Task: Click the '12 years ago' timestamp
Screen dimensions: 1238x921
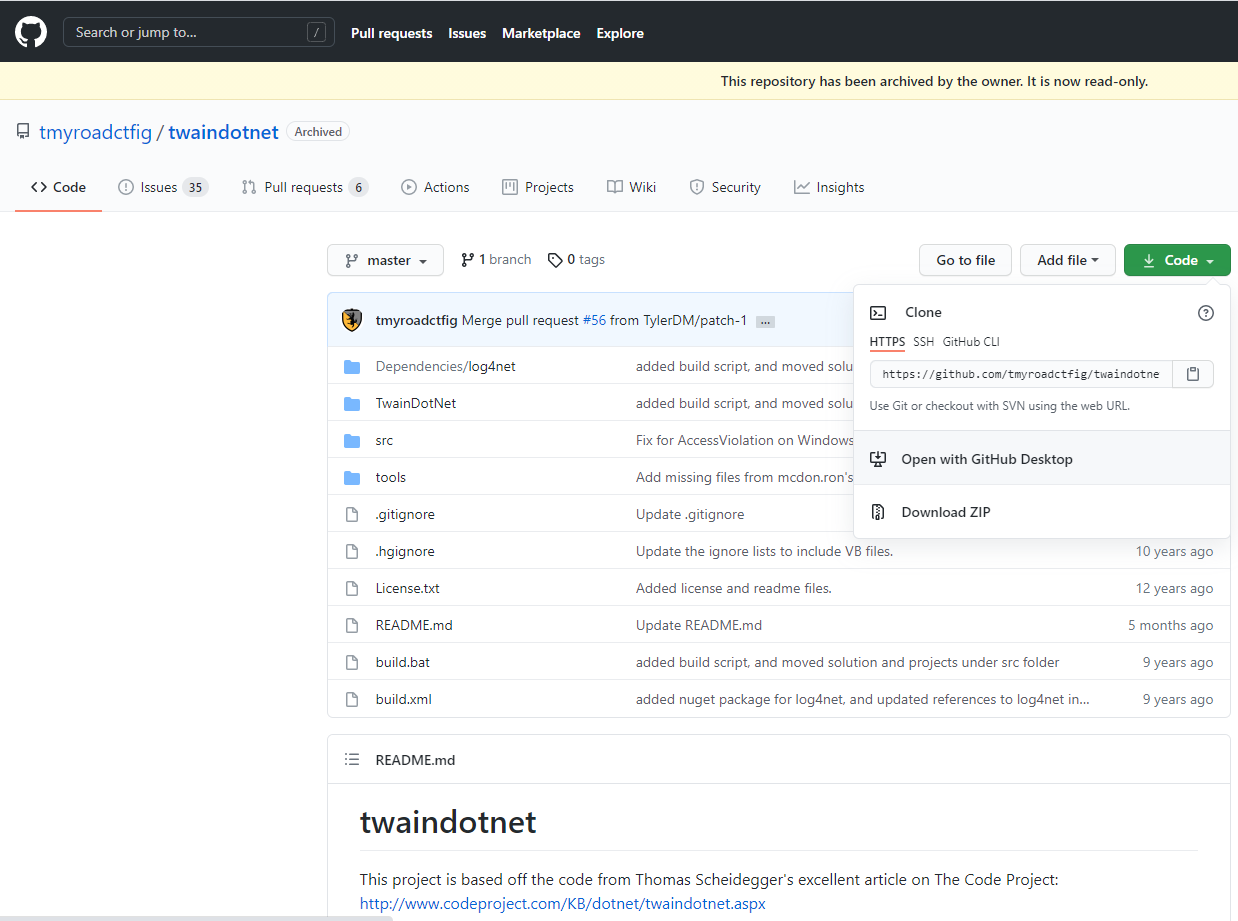Action: pyautogui.click(x=1174, y=588)
